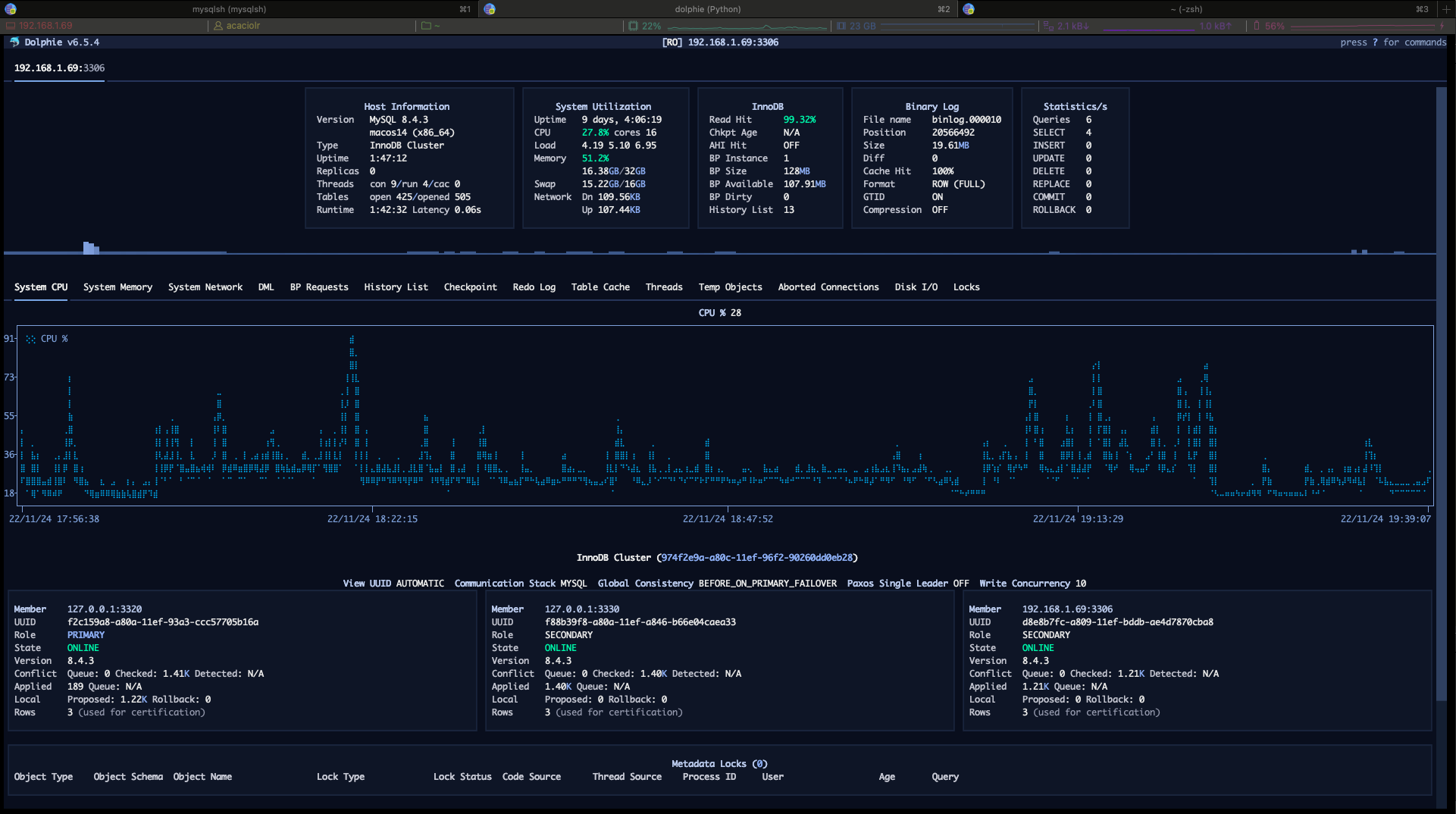1456x814 pixels.
Task: Open the History List graph tab
Action: (x=396, y=287)
